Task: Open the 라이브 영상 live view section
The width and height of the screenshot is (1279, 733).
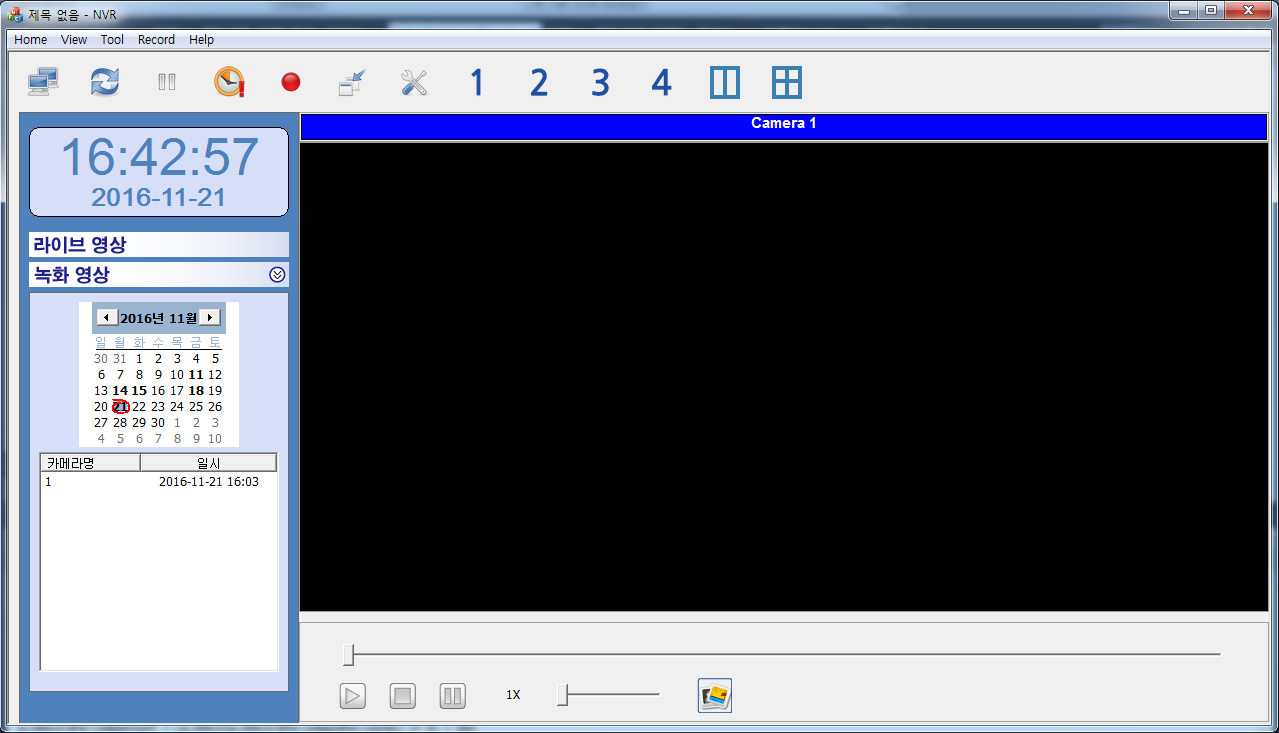Action: pos(158,245)
